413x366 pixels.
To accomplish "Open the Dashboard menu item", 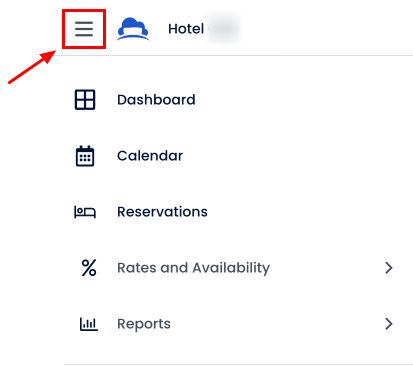I will pyautogui.click(x=156, y=100).
